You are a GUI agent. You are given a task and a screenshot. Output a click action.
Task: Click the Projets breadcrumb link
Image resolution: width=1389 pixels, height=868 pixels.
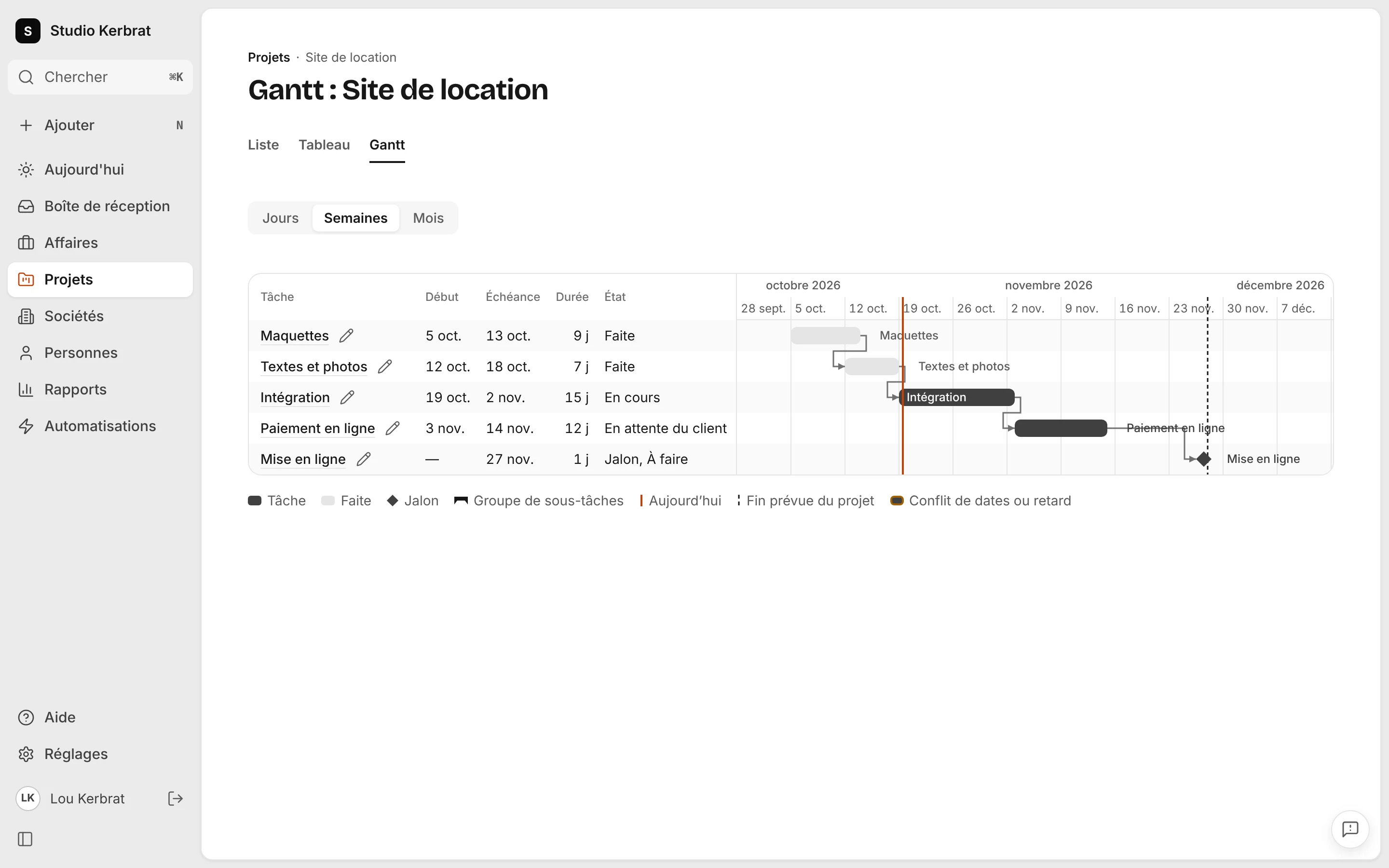[x=269, y=57]
